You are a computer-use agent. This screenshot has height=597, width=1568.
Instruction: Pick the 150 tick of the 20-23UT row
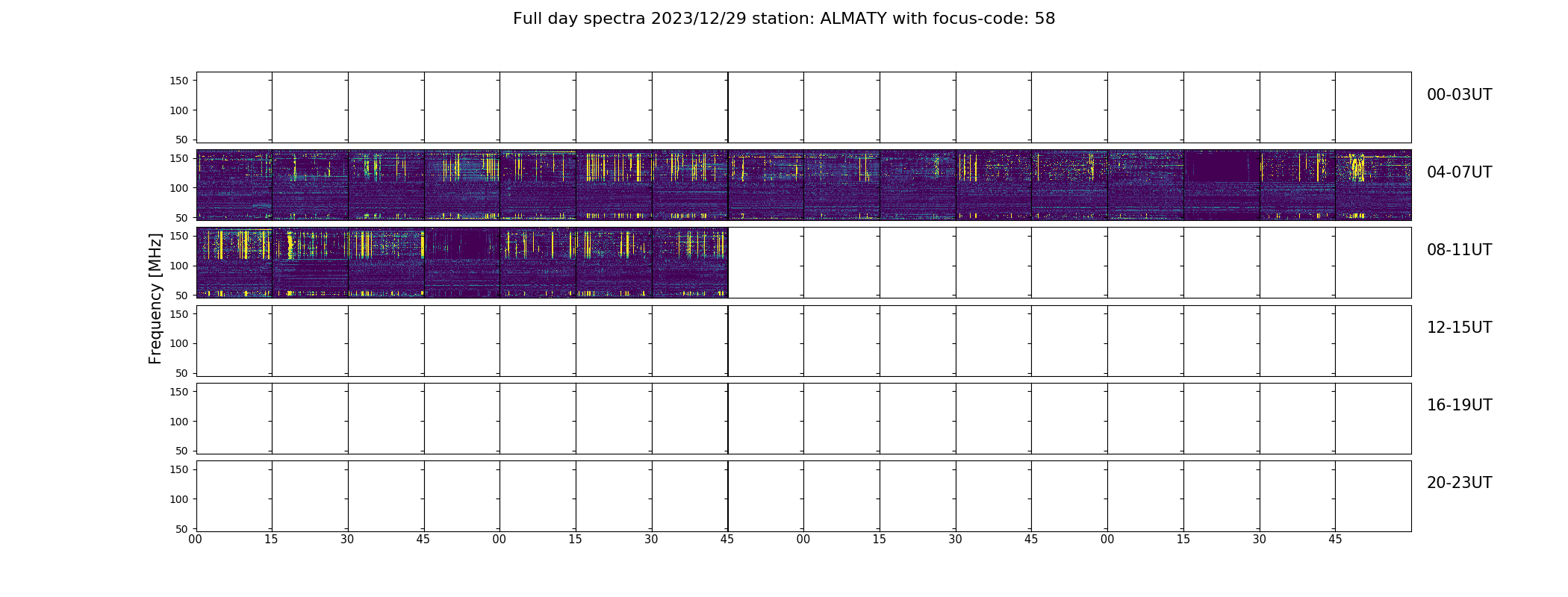(179, 469)
